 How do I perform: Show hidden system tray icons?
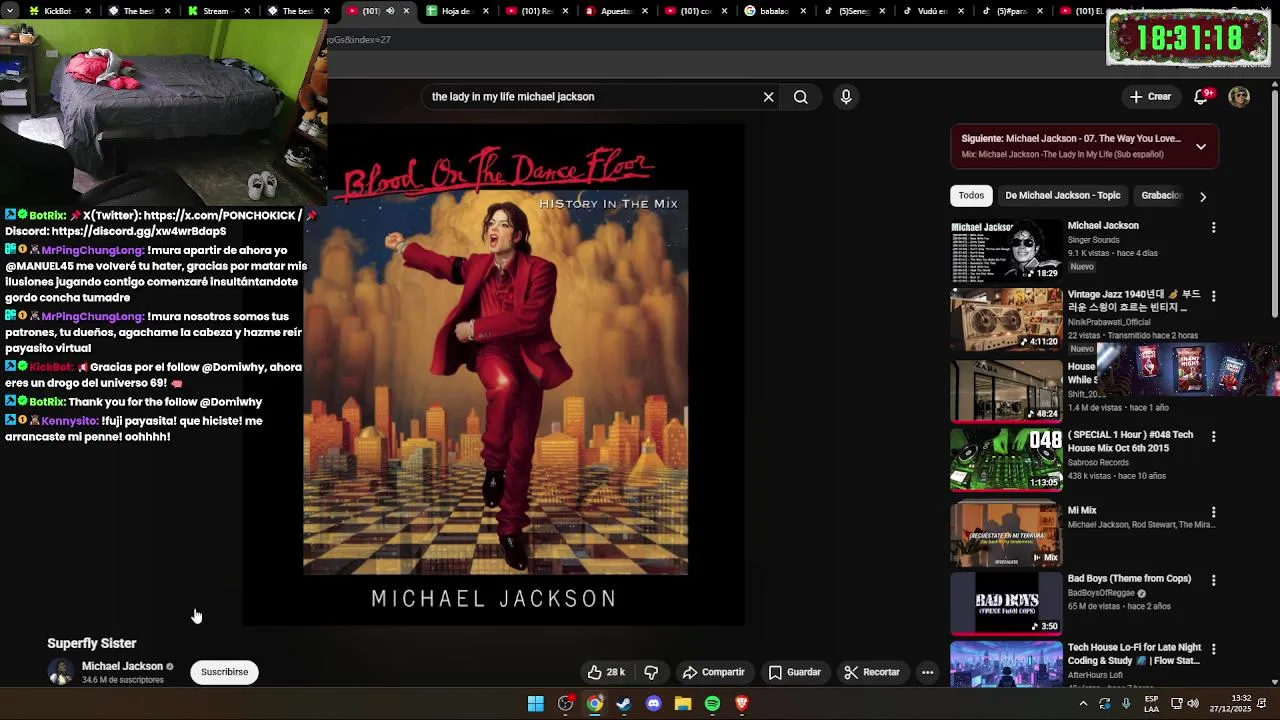[1083, 704]
